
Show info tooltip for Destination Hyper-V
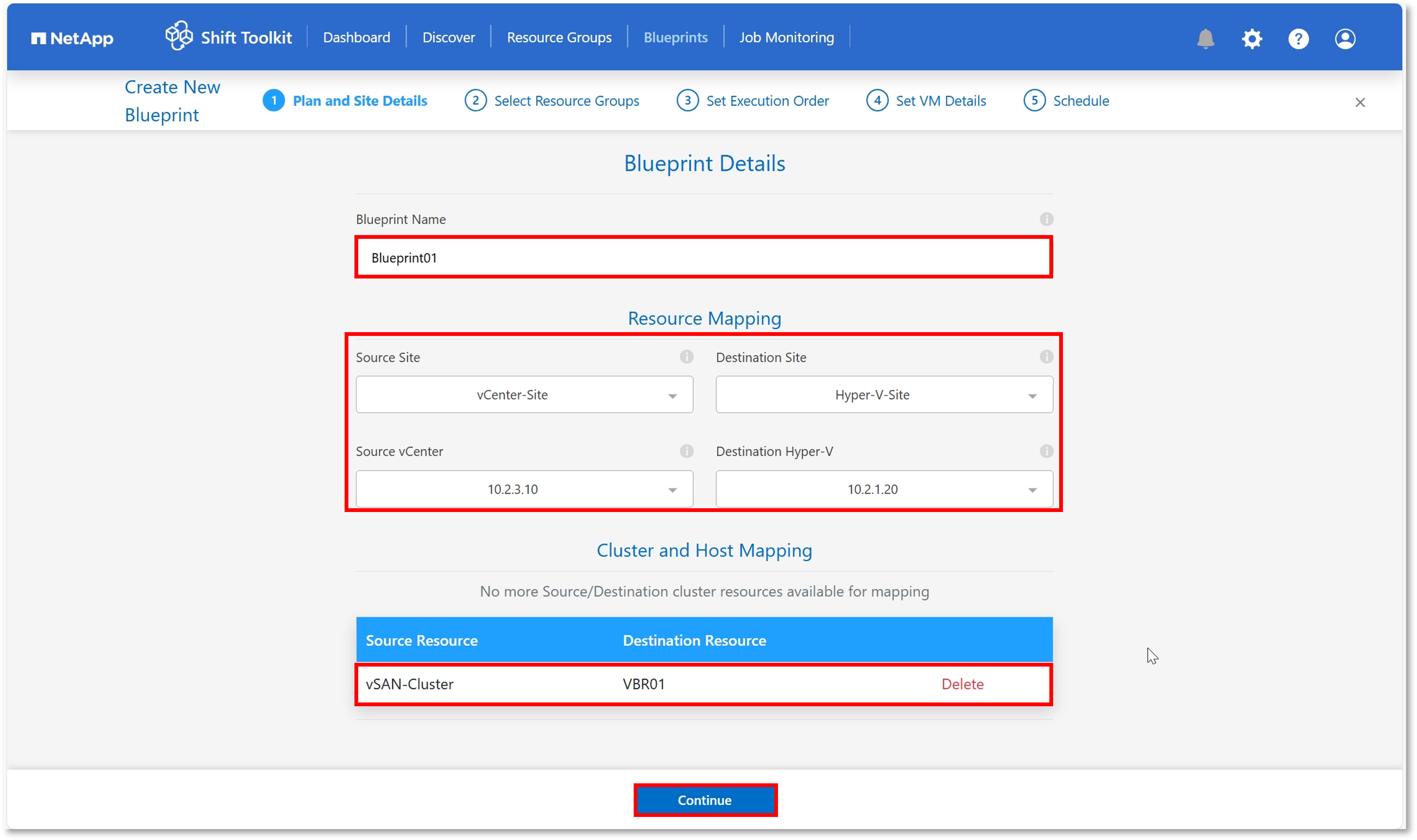1046,451
